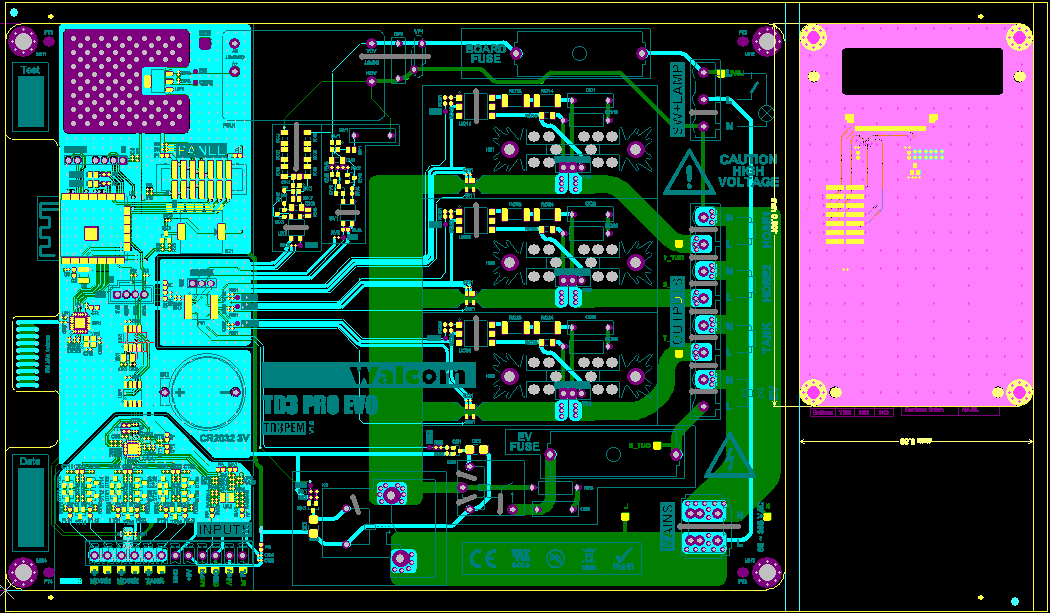The height and width of the screenshot is (613, 1050).
Task: Select the CAUTION HIGH VOLTAGE text
Action: [x=749, y=171]
